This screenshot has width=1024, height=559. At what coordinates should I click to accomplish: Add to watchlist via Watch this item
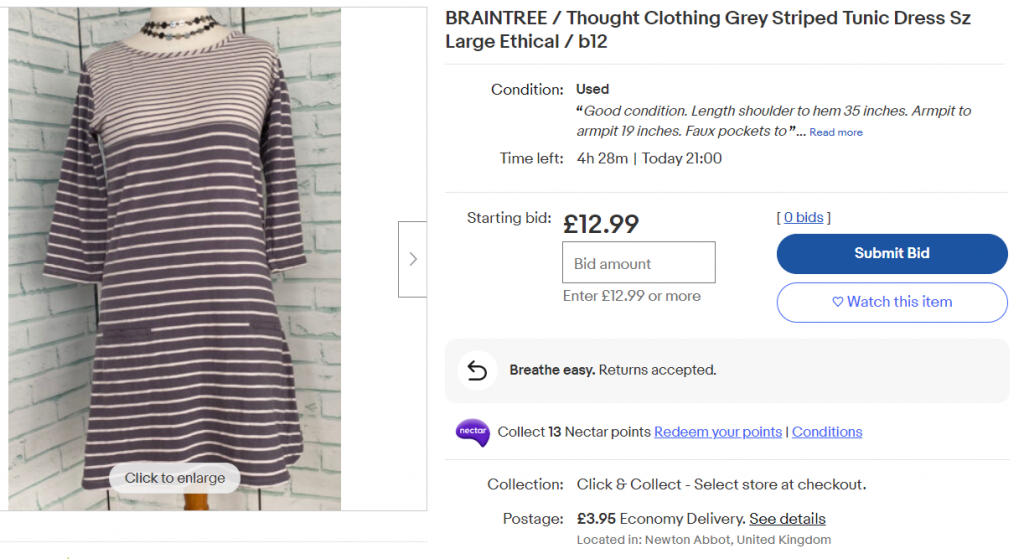click(892, 302)
